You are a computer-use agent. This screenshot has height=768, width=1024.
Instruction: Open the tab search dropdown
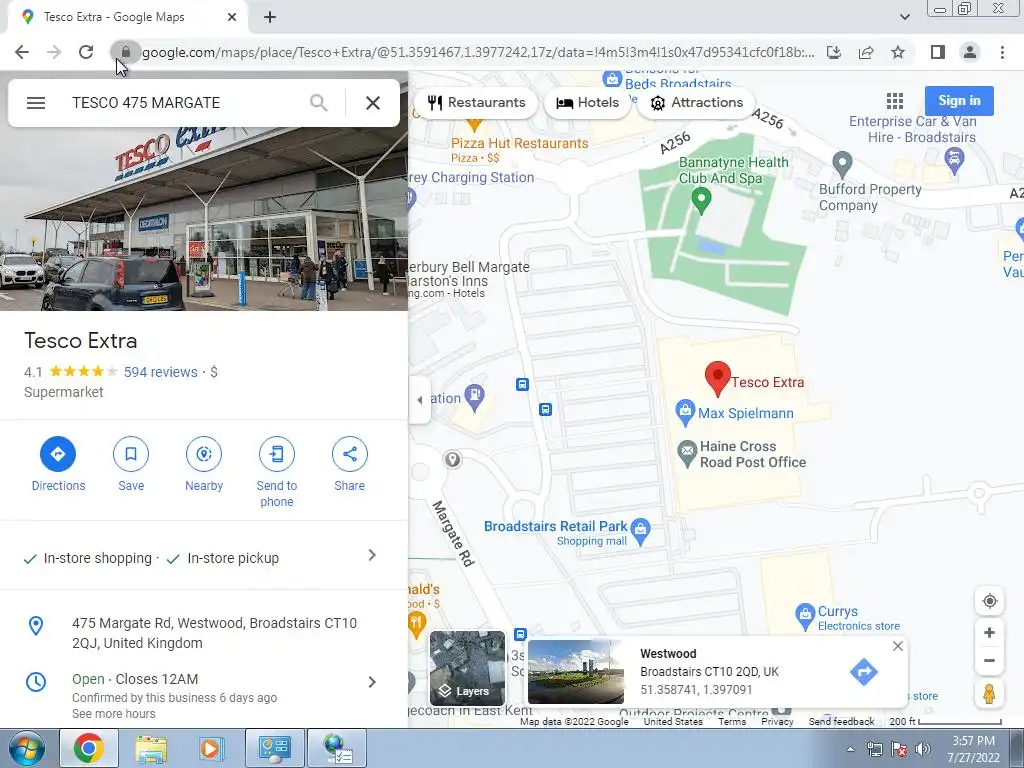(x=904, y=17)
